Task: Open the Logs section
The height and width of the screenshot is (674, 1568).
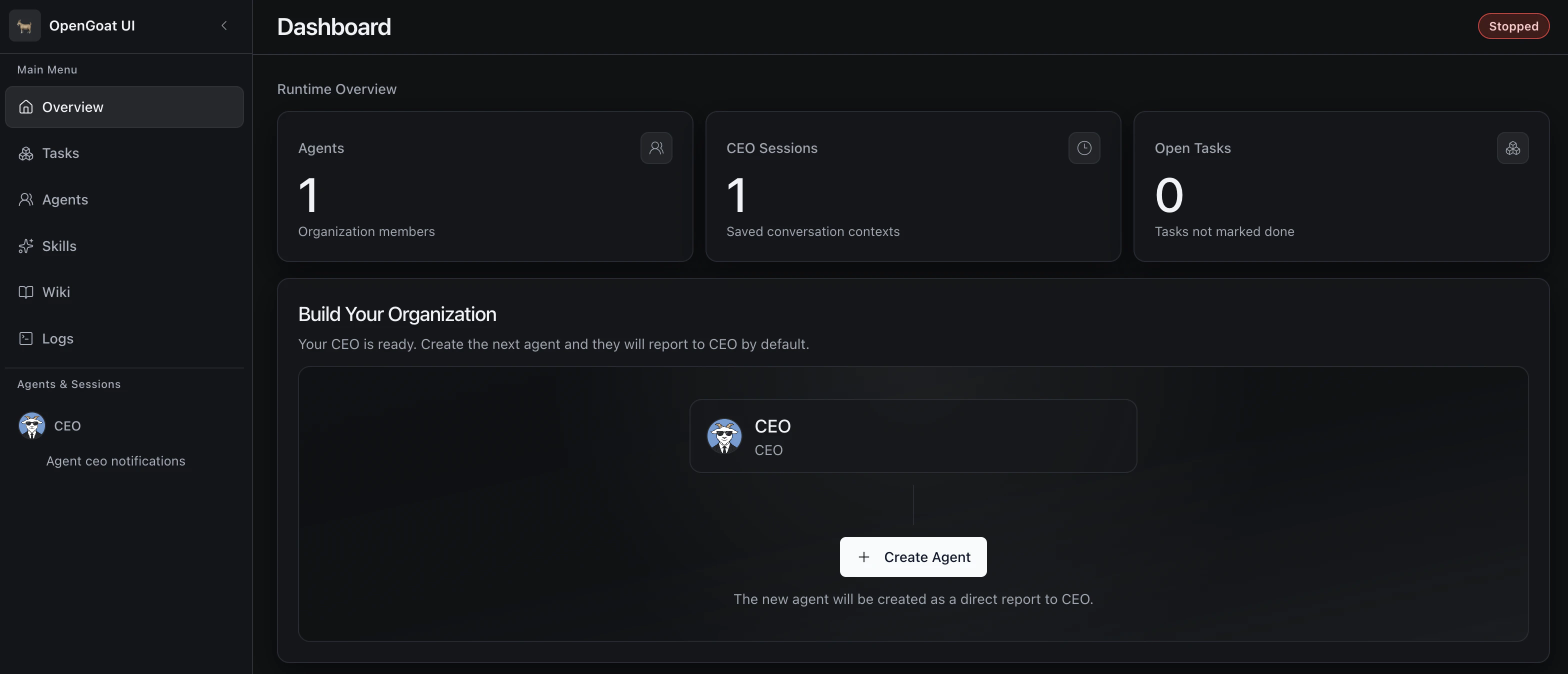Action: (x=58, y=338)
